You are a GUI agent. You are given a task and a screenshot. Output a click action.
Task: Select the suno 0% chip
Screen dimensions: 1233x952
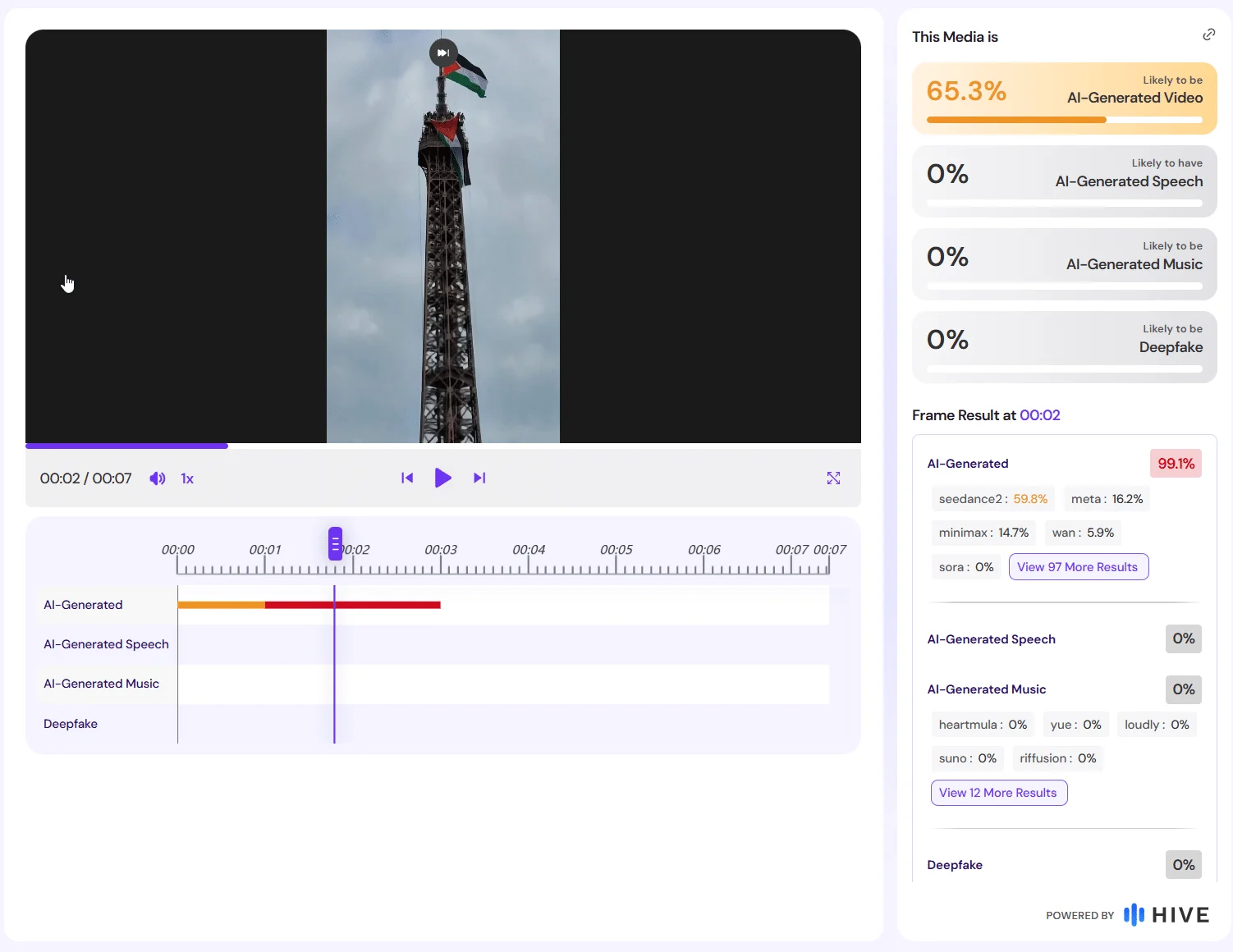(x=967, y=758)
